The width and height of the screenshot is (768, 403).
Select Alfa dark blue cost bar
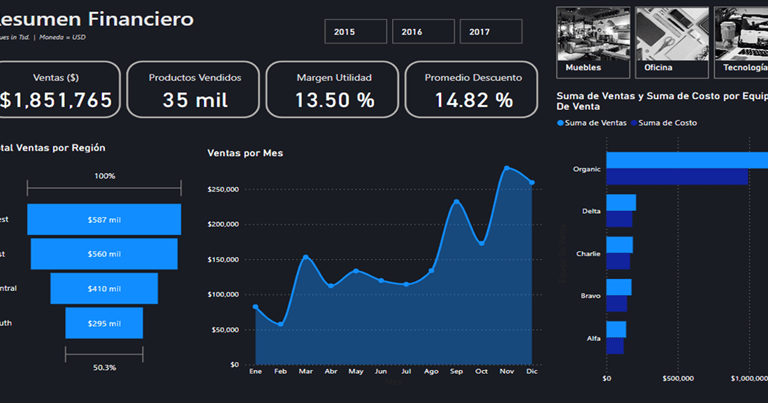pyautogui.click(x=615, y=346)
